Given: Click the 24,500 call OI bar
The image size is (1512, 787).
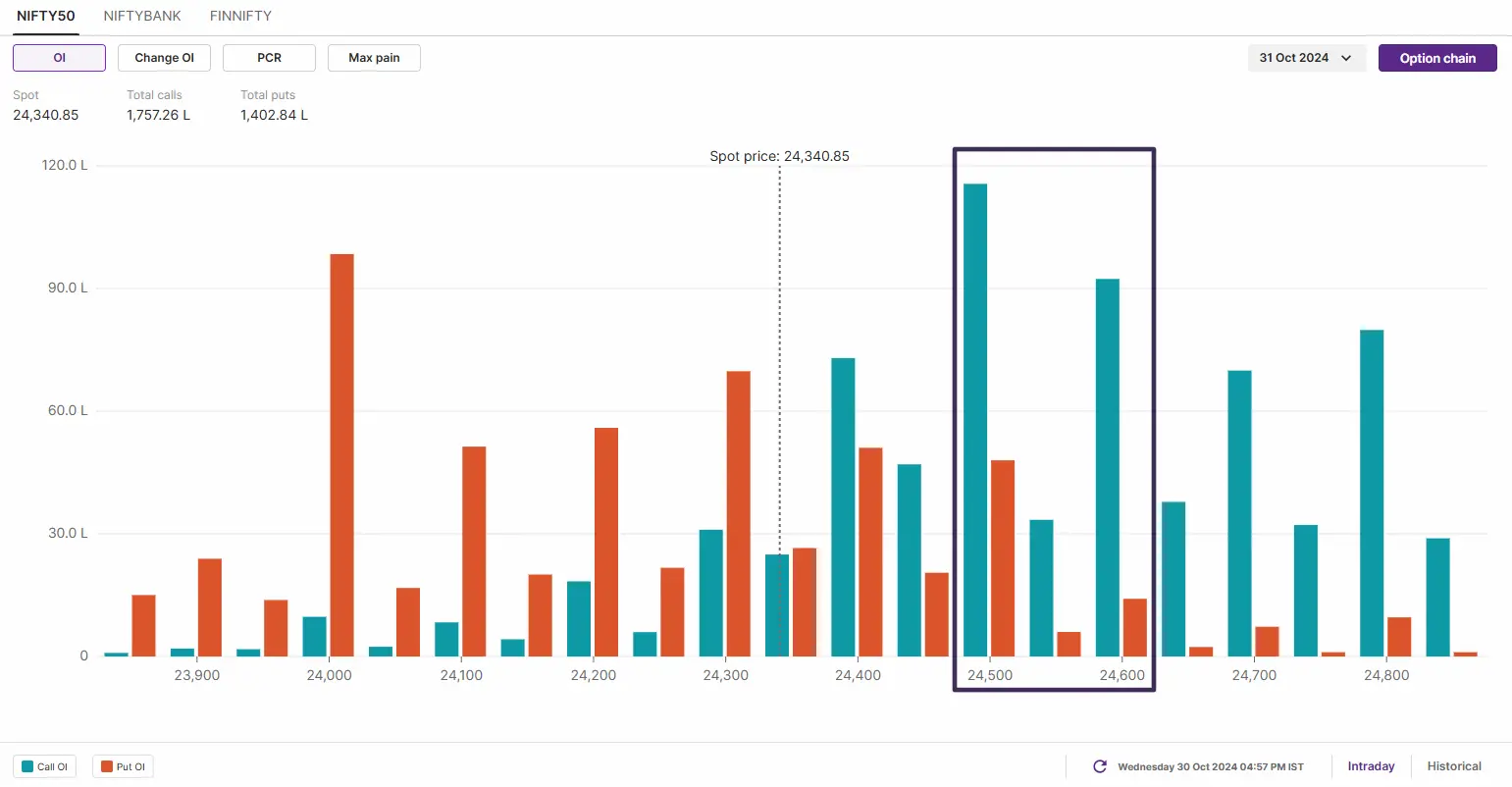Looking at the screenshot, I should (975, 420).
